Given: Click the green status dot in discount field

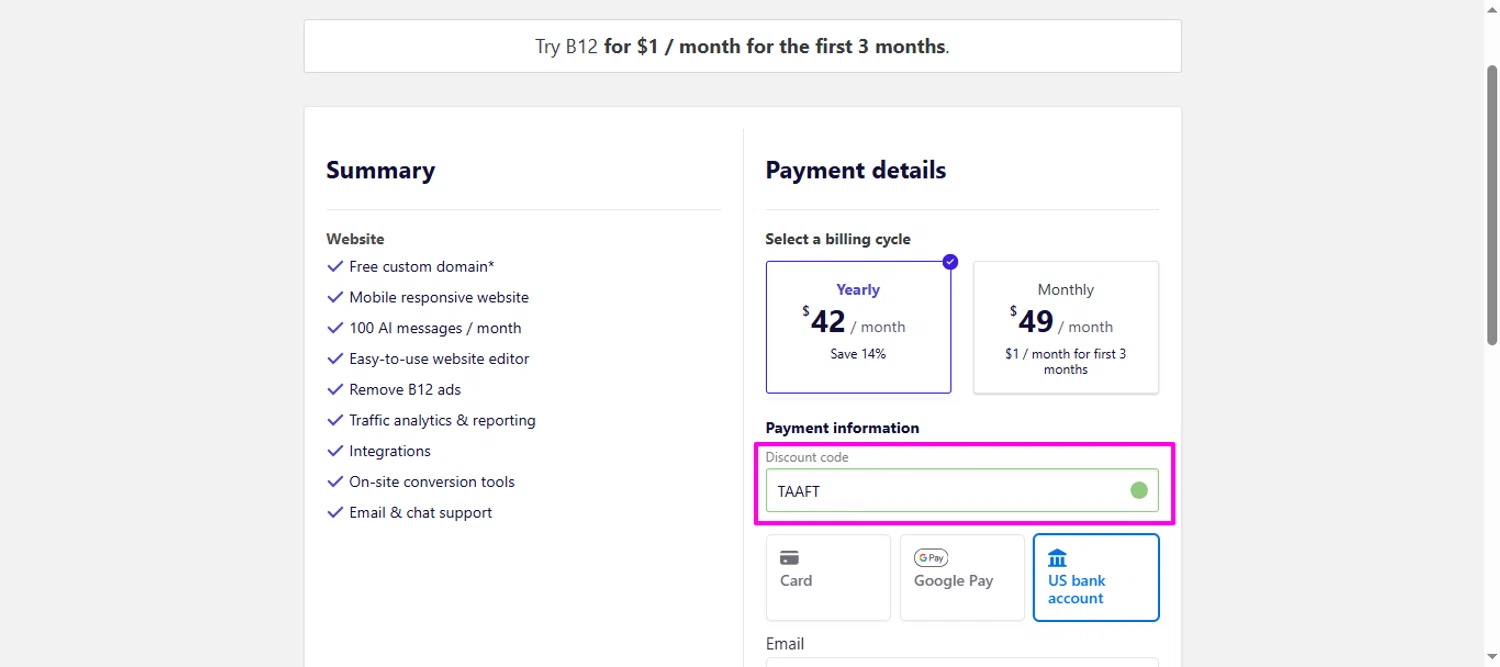Looking at the screenshot, I should (1138, 490).
